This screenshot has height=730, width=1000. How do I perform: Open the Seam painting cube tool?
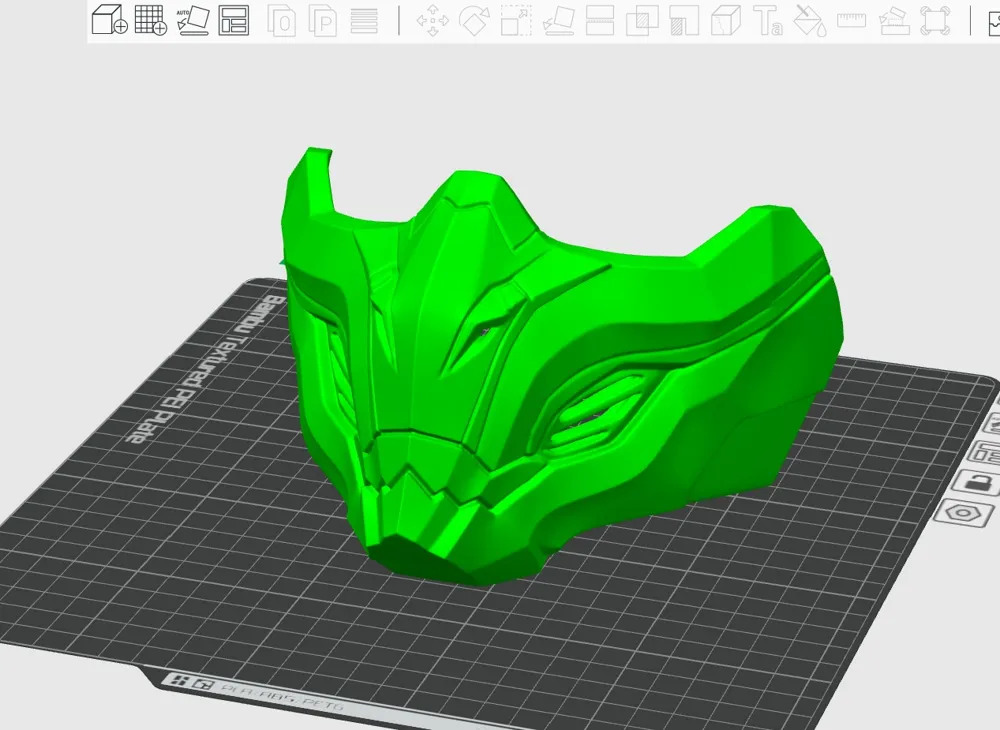click(726, 20)
